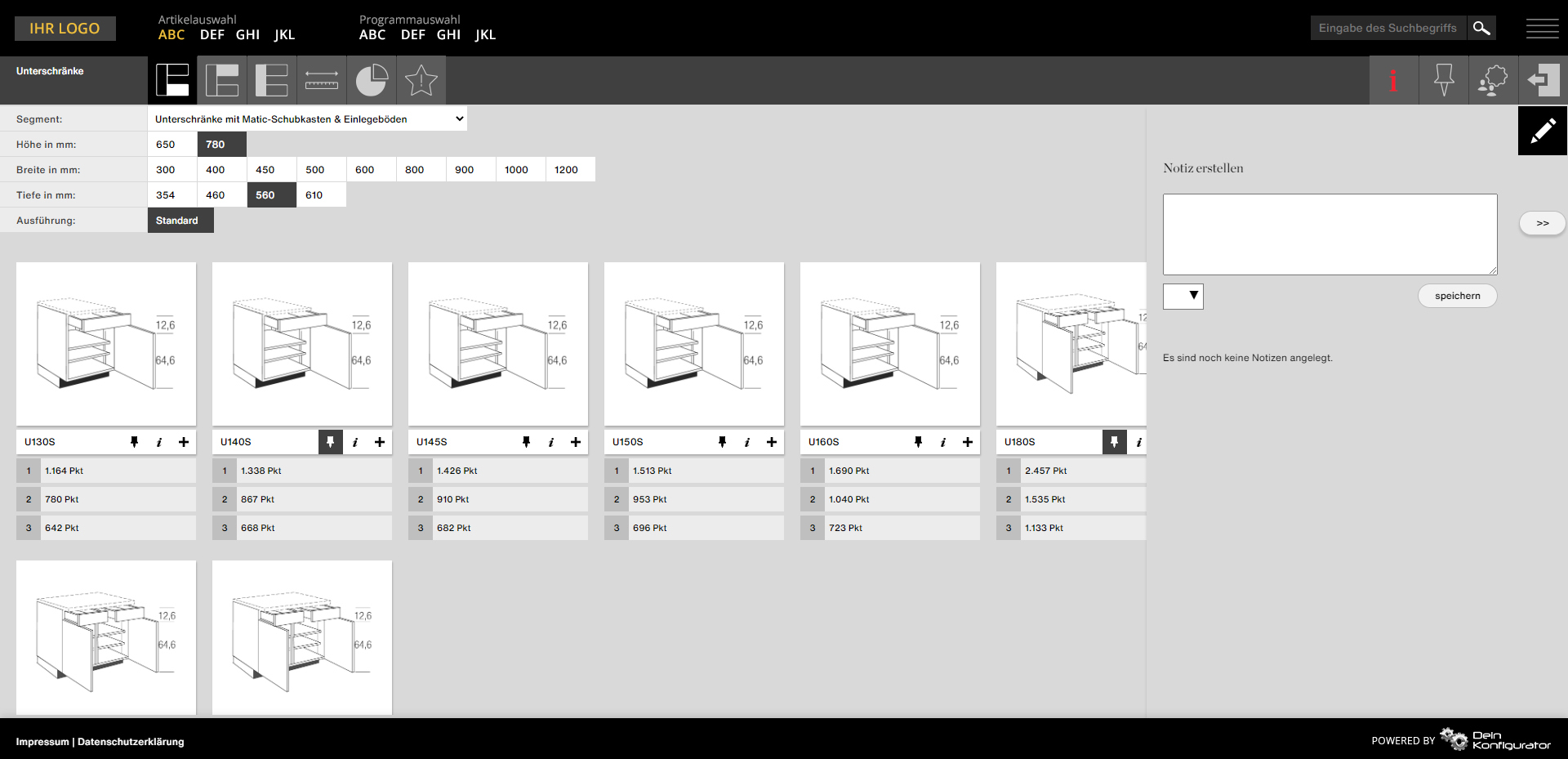Select height 650 mm option
This screenshot has width=1568, height=759.
coord(166,145)
